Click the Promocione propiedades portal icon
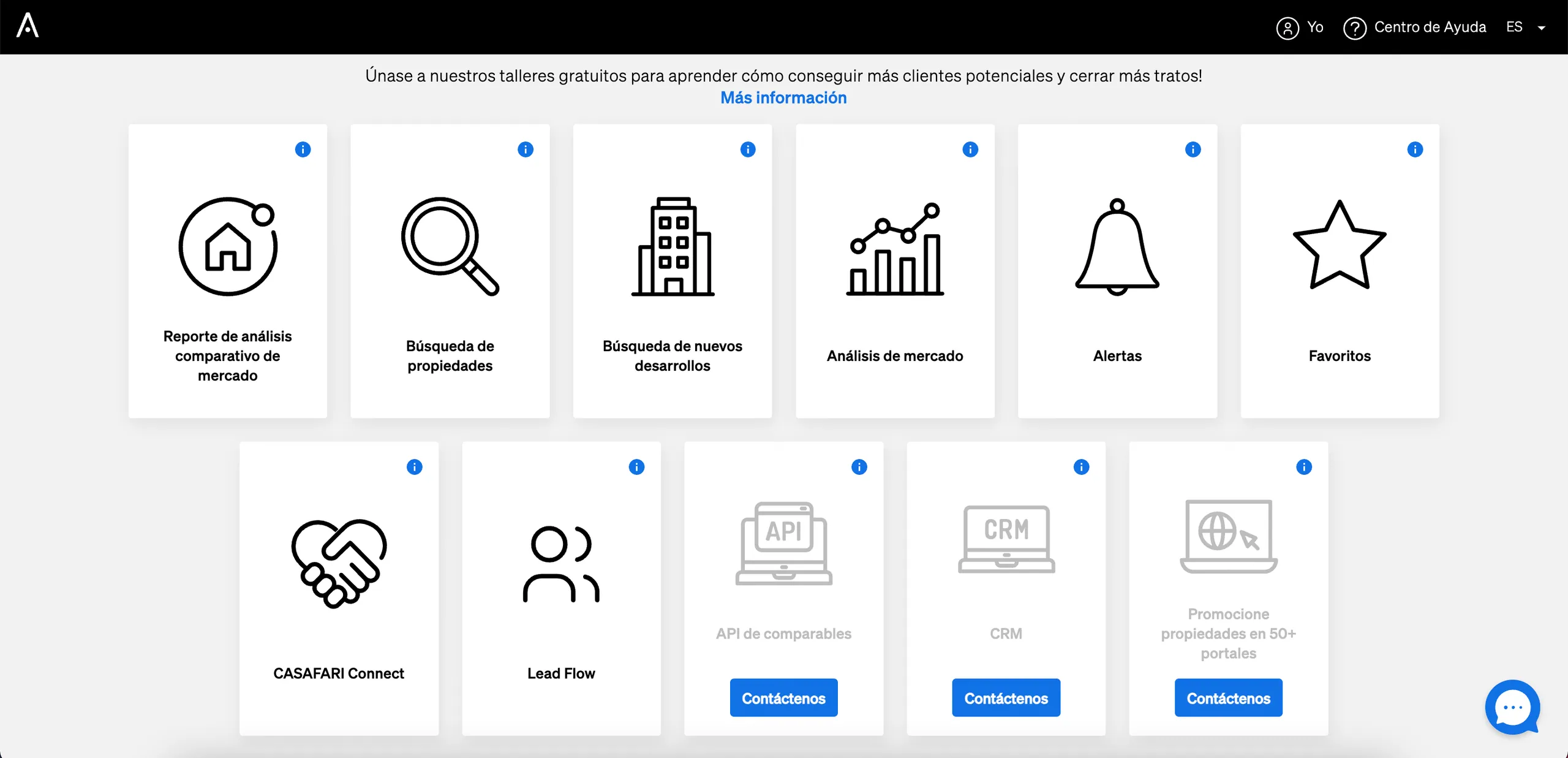The width and height of the screenshot is (1568, 758). (x=1228, y=536)
